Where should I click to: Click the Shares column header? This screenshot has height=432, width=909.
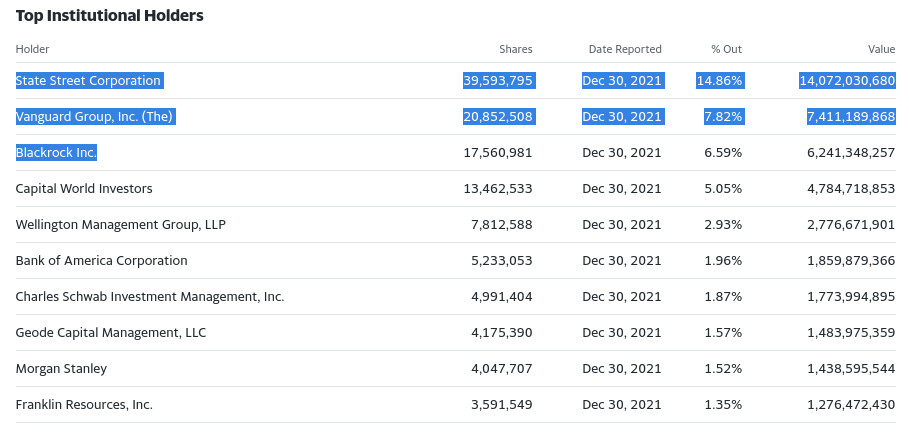pyautogui.click(x=516, y=49)
